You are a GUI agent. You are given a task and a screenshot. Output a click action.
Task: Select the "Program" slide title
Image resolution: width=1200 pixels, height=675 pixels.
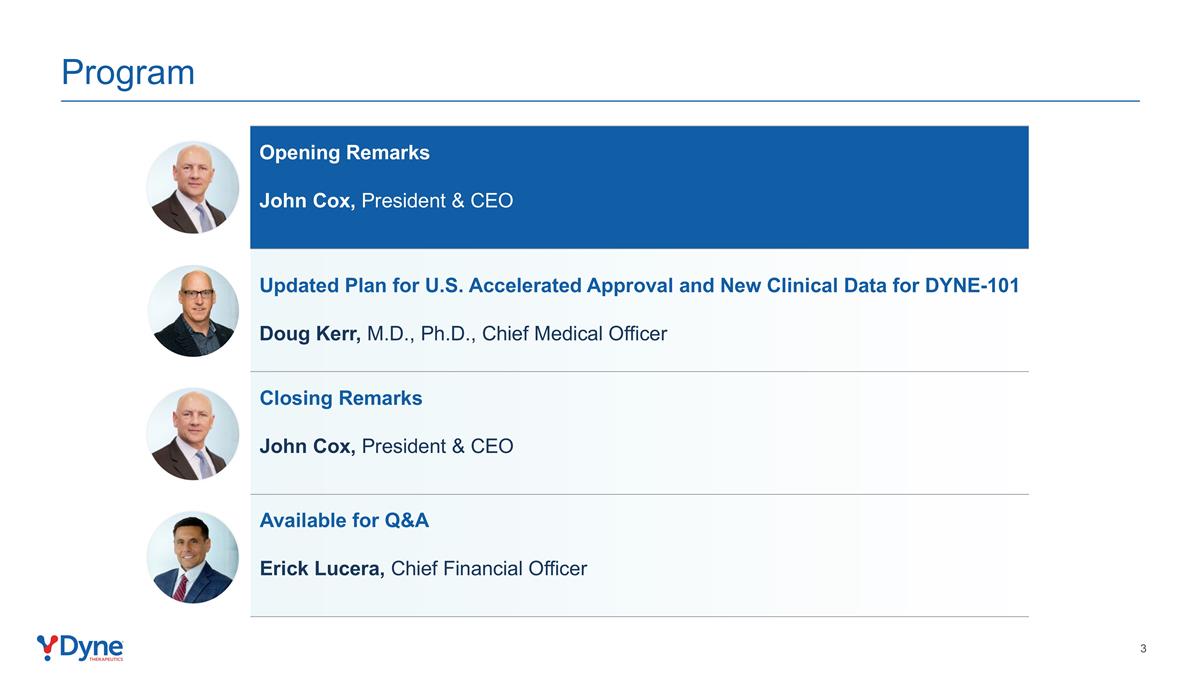[x=128, y=72]
